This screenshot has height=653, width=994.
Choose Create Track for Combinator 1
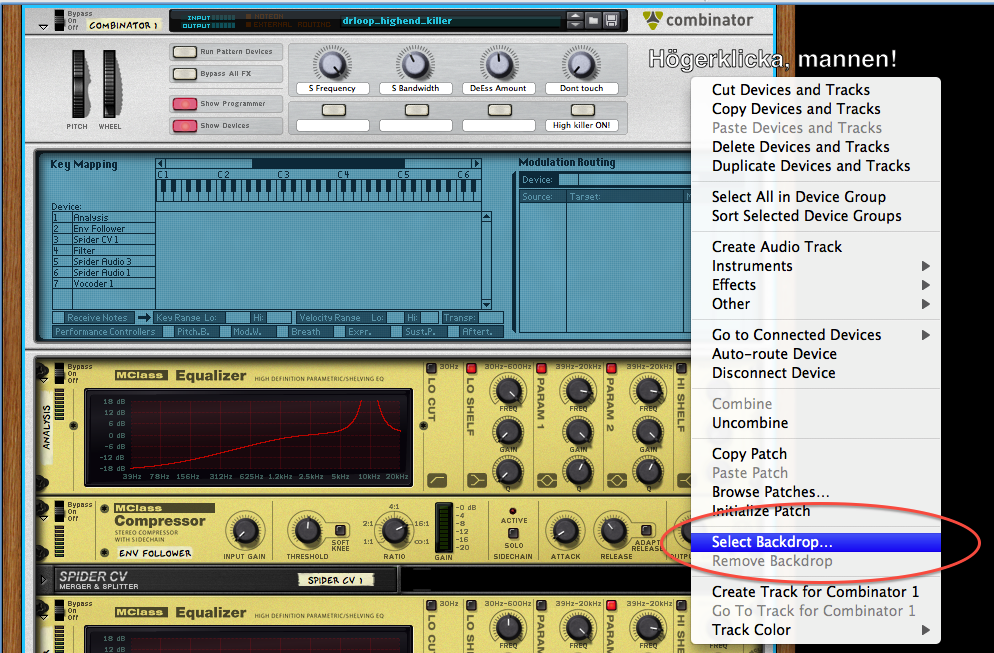click(816, 592)
